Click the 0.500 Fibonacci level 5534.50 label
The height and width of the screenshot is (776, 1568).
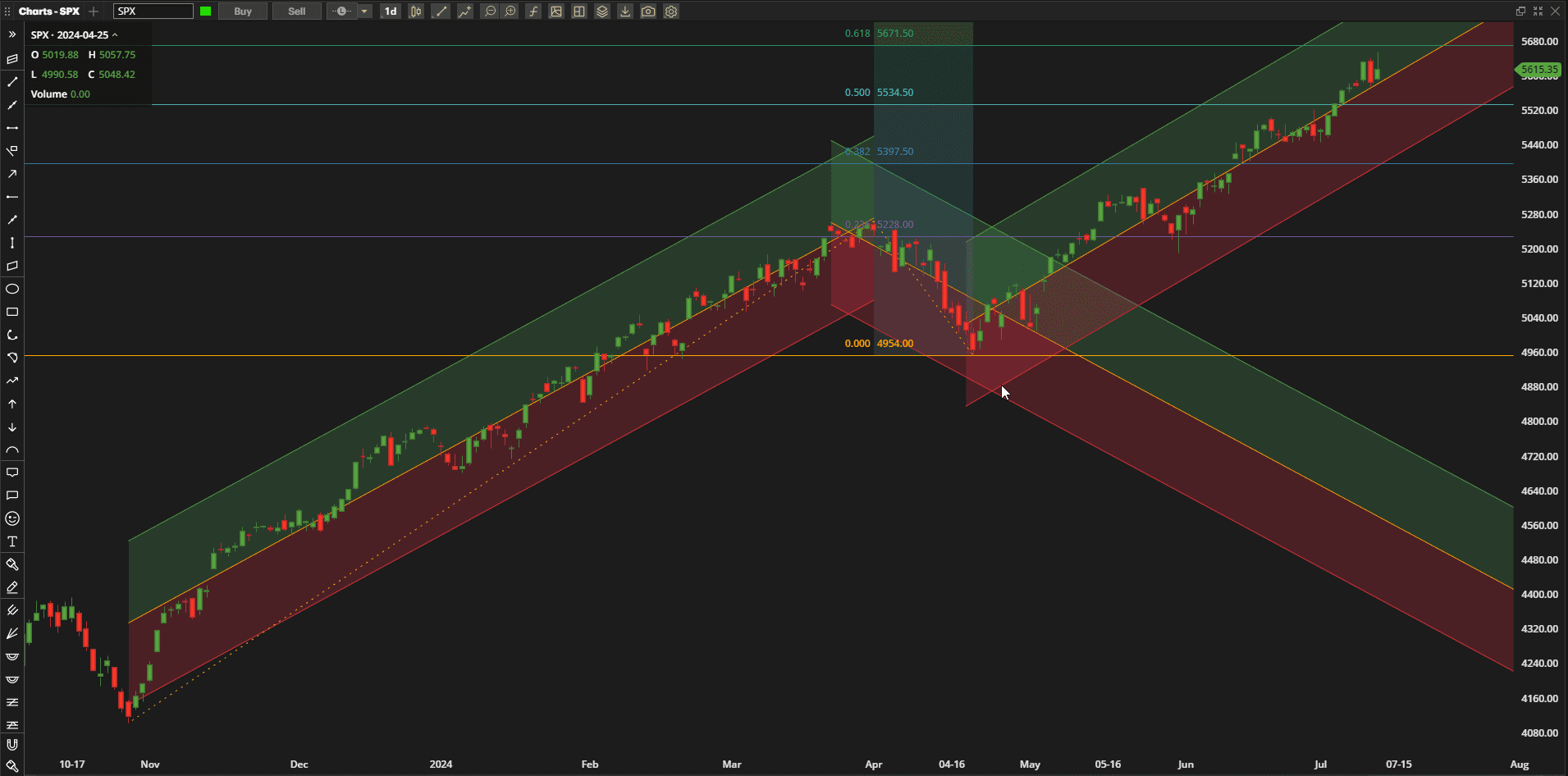pos(879,93)
